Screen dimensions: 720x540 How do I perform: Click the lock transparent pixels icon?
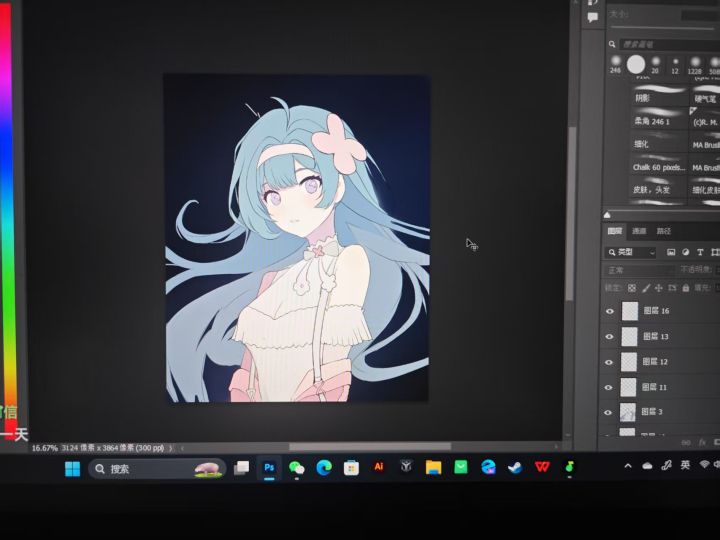tap(632, 288)
